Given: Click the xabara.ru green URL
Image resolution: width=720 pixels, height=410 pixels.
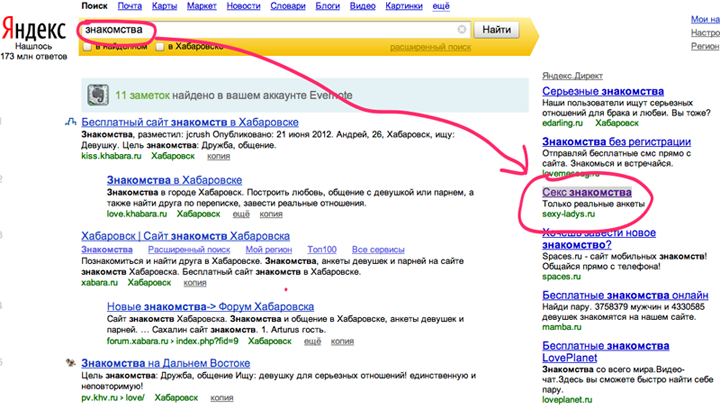Looking at the screenshot, I should click(x=100, y=283).
